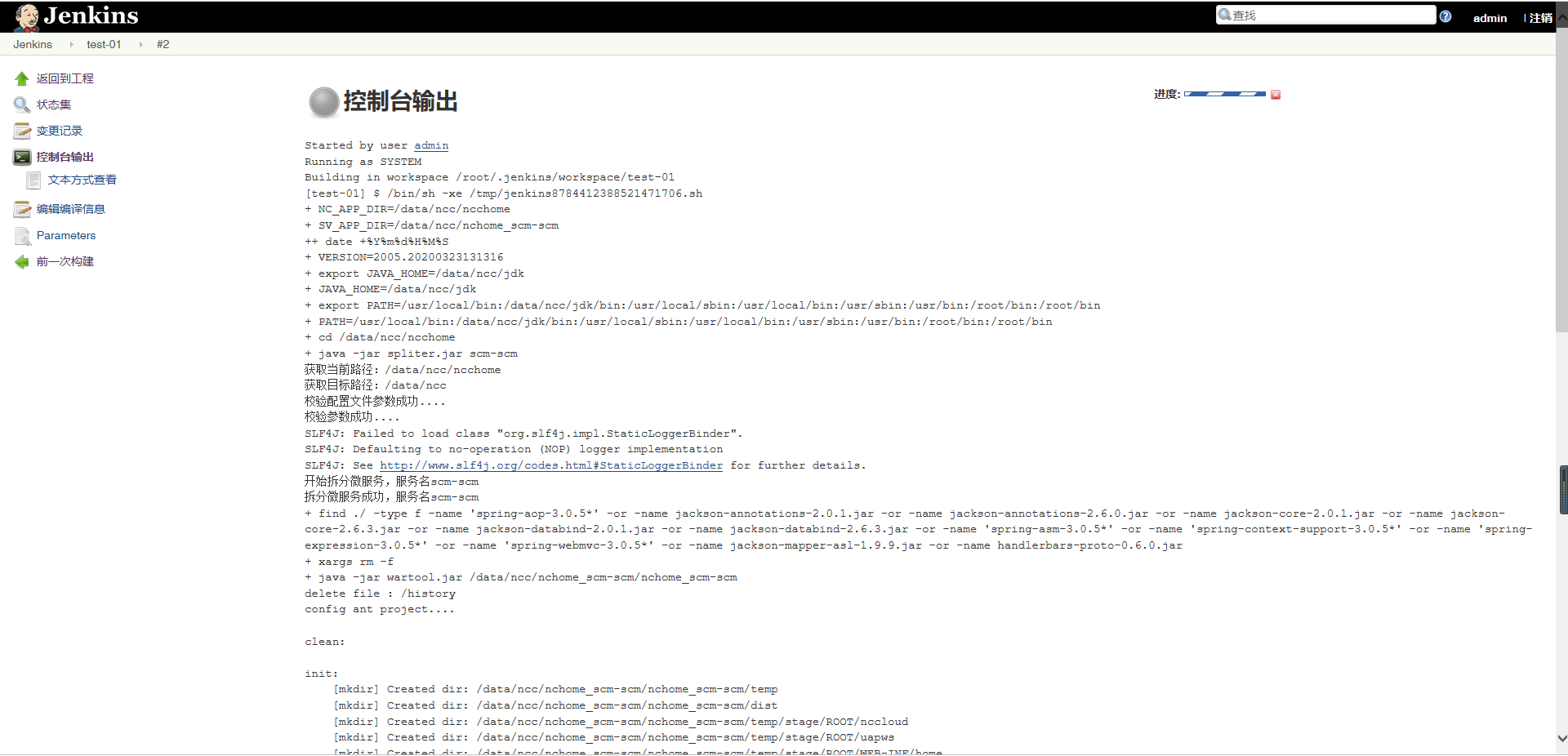Cancel the build with the red stop icon
Viewport: 1568px width, 756px height.
tap(1276, 95)
